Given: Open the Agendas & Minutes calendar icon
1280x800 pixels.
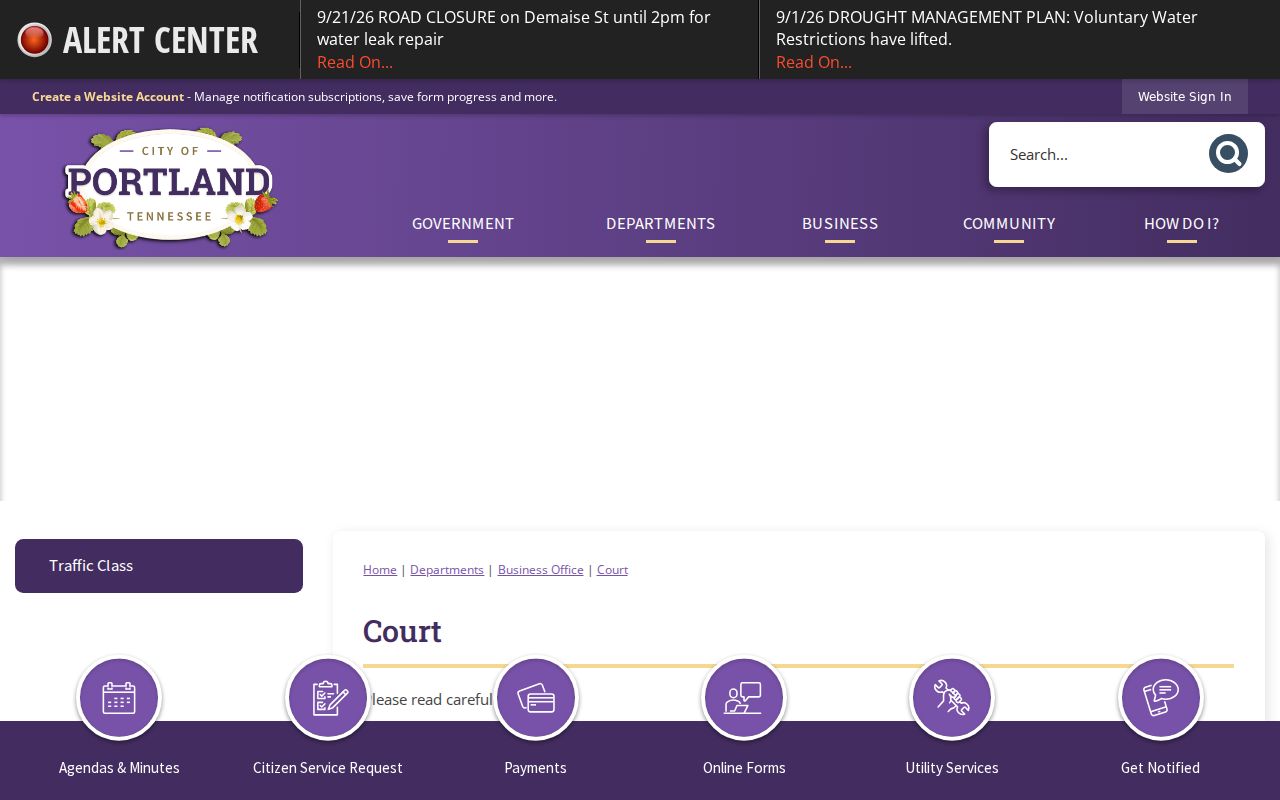Looking at the screenshot, I should 119,697.
